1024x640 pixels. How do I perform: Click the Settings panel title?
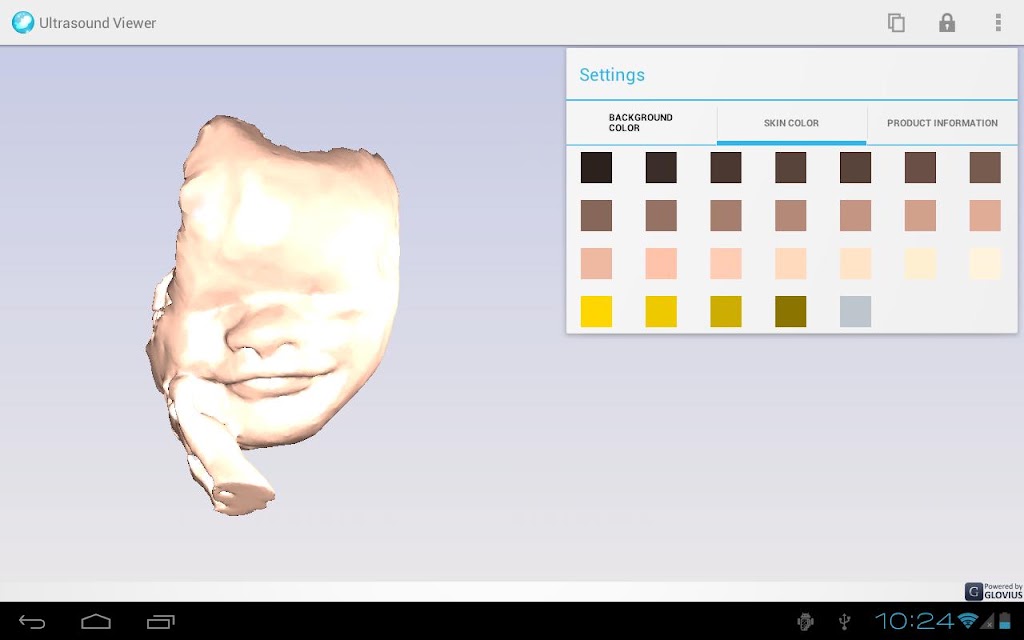(612, 74)
